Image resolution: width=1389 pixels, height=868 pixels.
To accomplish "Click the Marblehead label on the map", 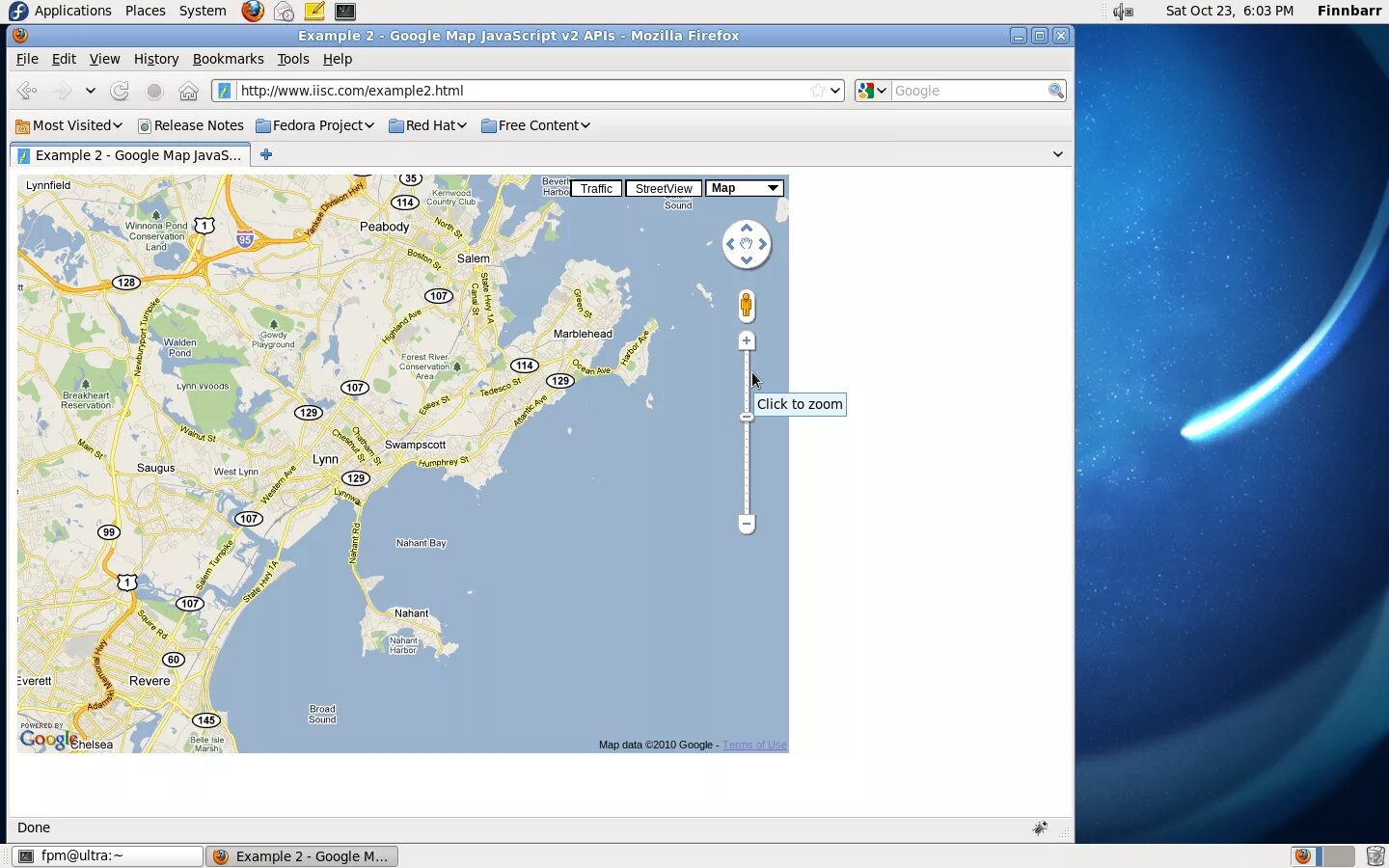I will tap(583, 334).
